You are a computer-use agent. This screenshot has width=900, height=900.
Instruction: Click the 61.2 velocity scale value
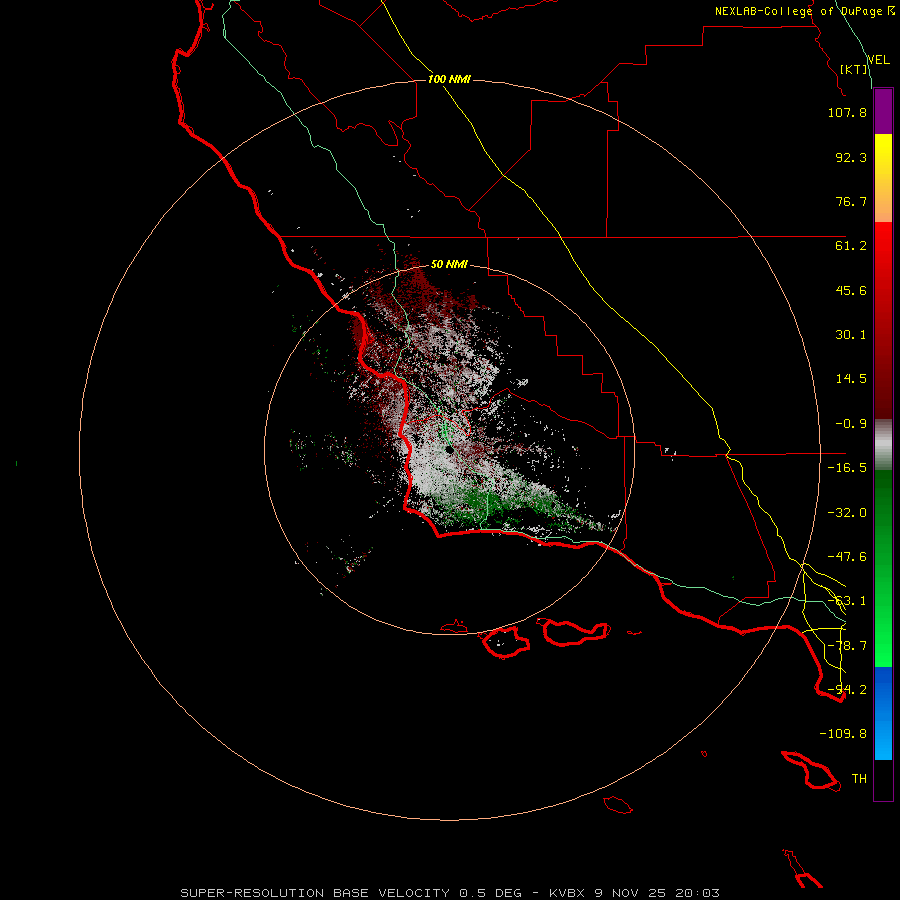coord(851,246)
